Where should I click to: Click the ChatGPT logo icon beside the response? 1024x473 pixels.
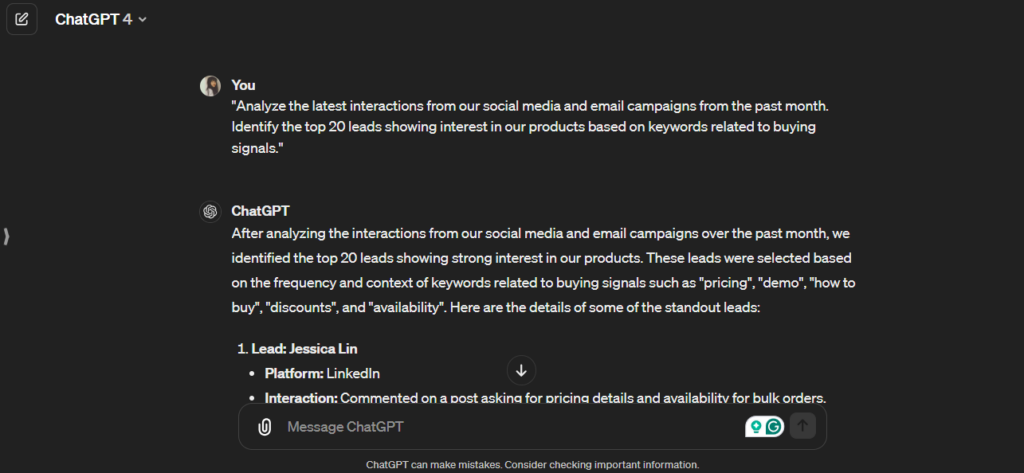[x=210, y=211]
